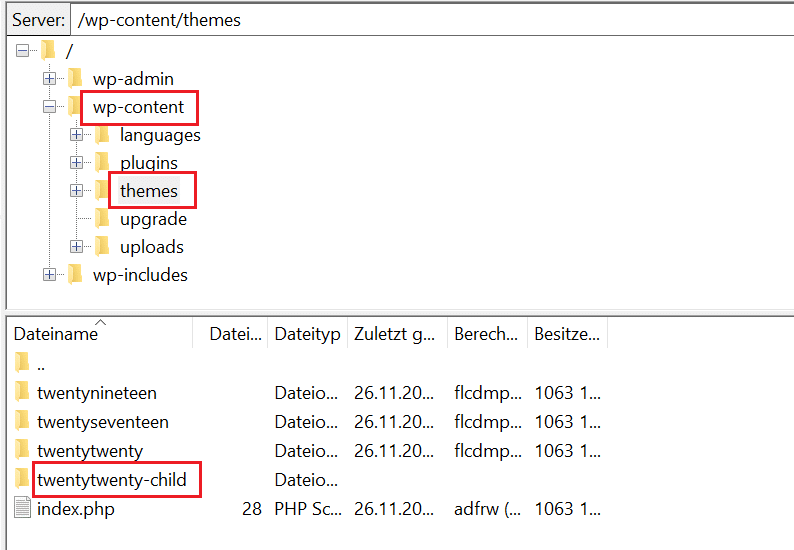Click the twentynineteen folder icon
This screenshot has height=550, width=794.
click(x=23, y=393)
